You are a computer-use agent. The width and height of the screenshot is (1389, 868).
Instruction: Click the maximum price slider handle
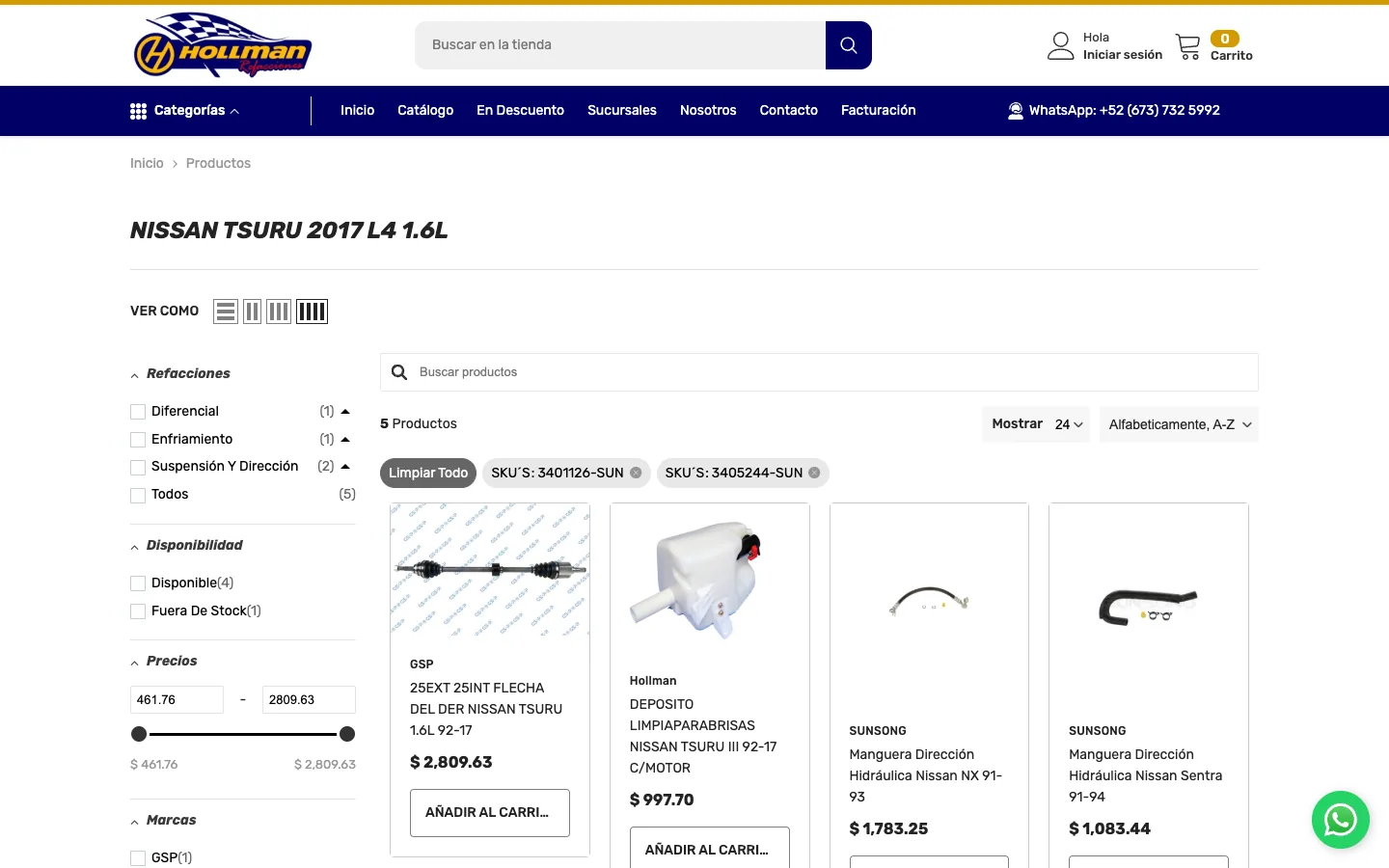point(347,734)
